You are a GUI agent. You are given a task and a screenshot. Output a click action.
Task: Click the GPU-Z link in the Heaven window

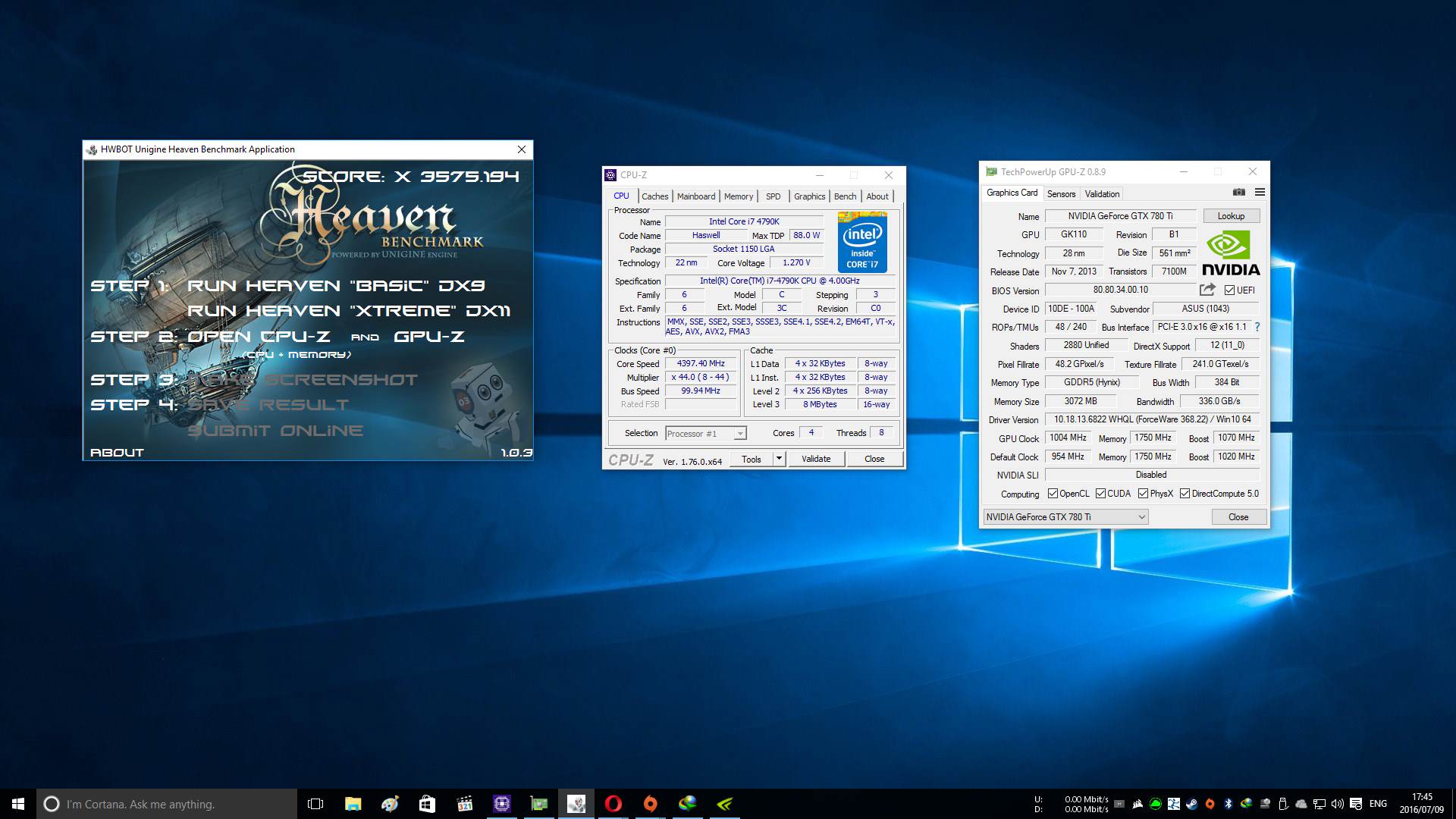pyautogui.click(x=429, y=337)
